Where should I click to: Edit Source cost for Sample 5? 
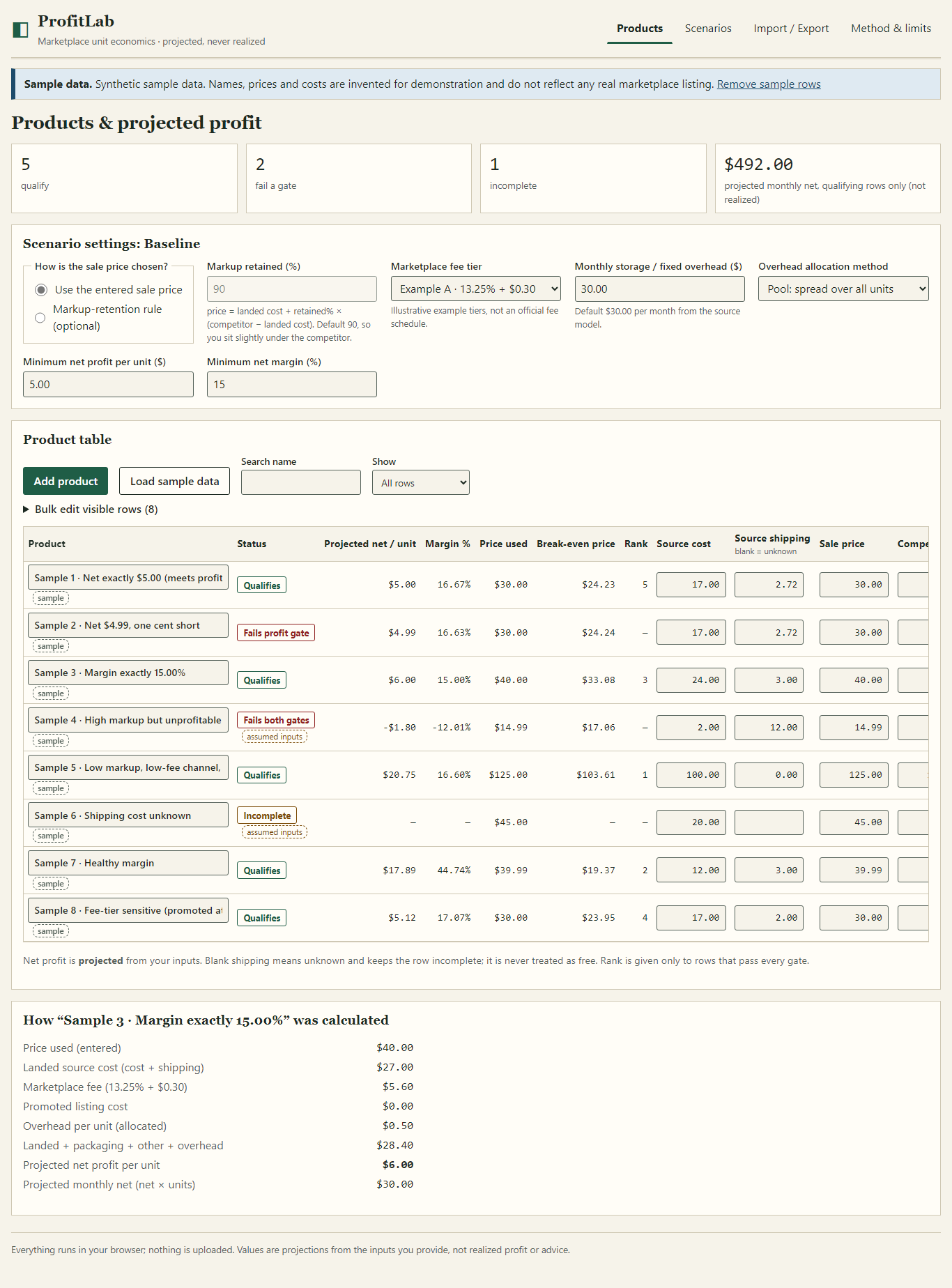click(x=691, y=775)
